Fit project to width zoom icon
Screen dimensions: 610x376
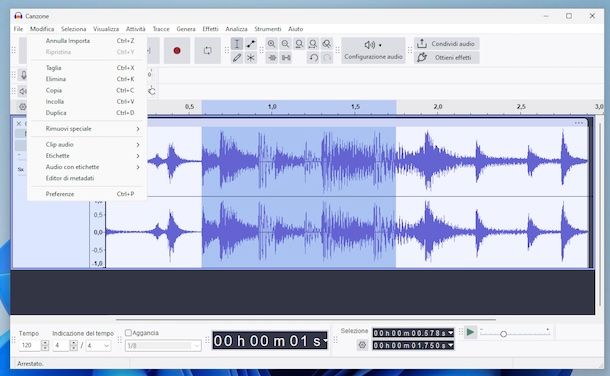(313, 44)
